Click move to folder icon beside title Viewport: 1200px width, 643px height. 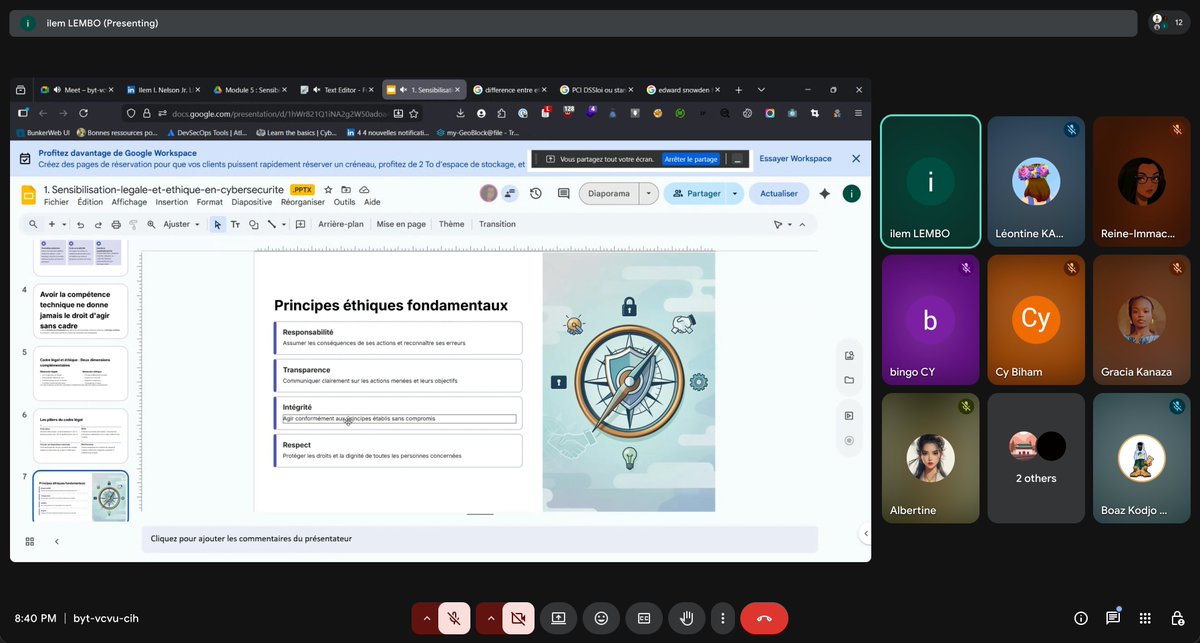346,189
